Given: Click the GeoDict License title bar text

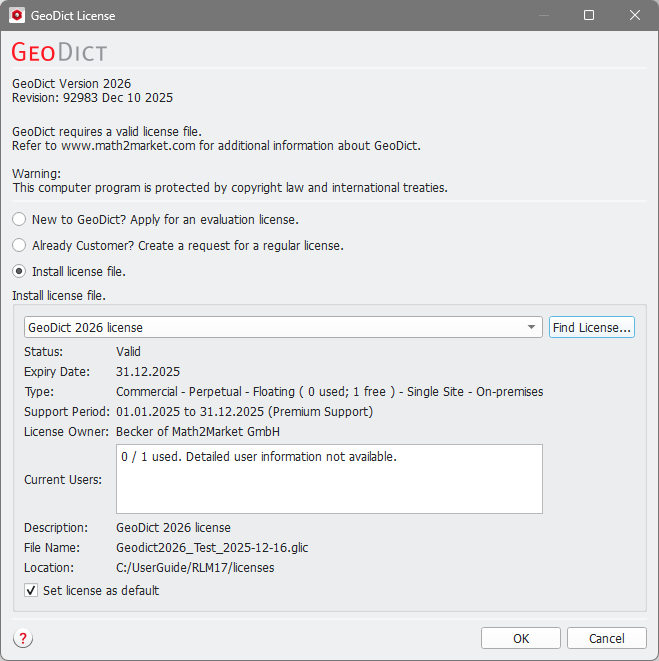Looking at the screenshot, I should 75,15.
